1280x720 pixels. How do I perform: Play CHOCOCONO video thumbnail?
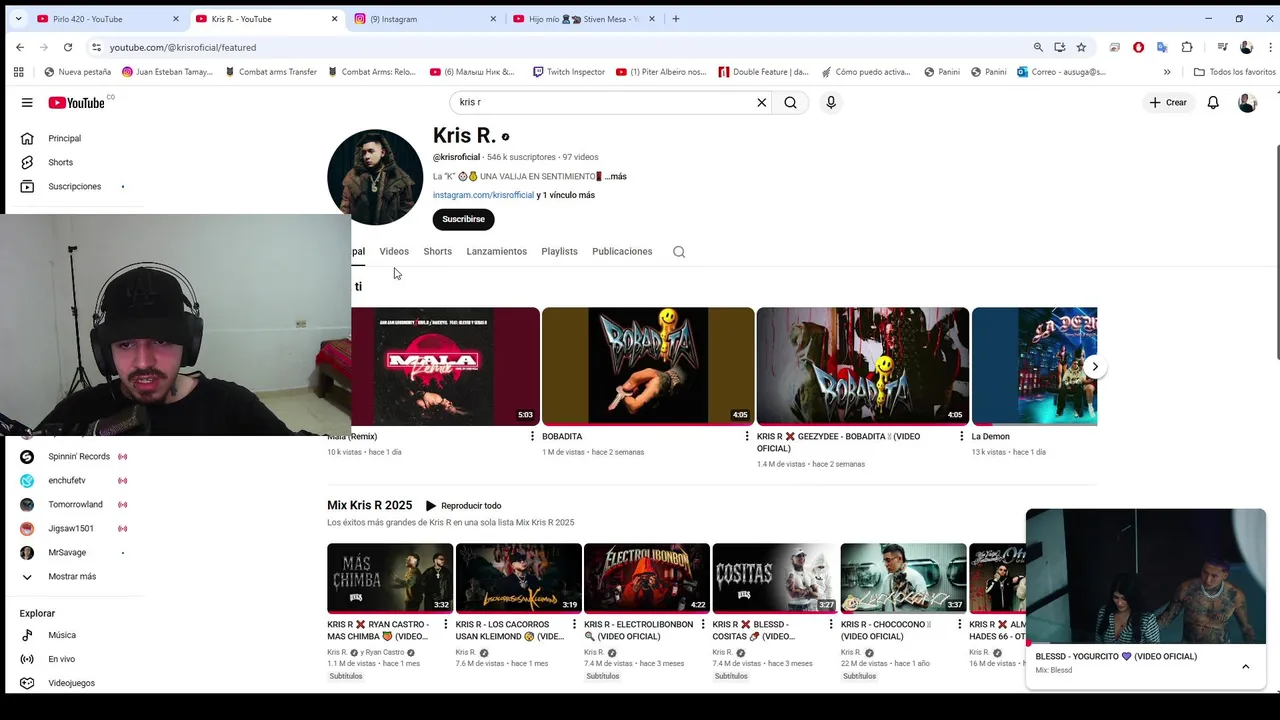(x=903, y=578)
